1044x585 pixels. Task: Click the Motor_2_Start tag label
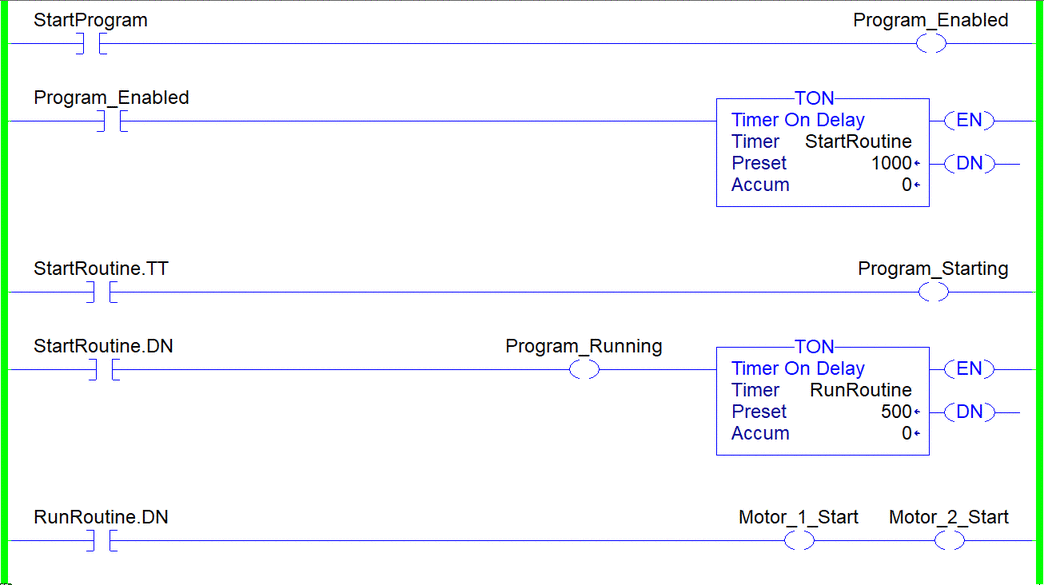948,517
